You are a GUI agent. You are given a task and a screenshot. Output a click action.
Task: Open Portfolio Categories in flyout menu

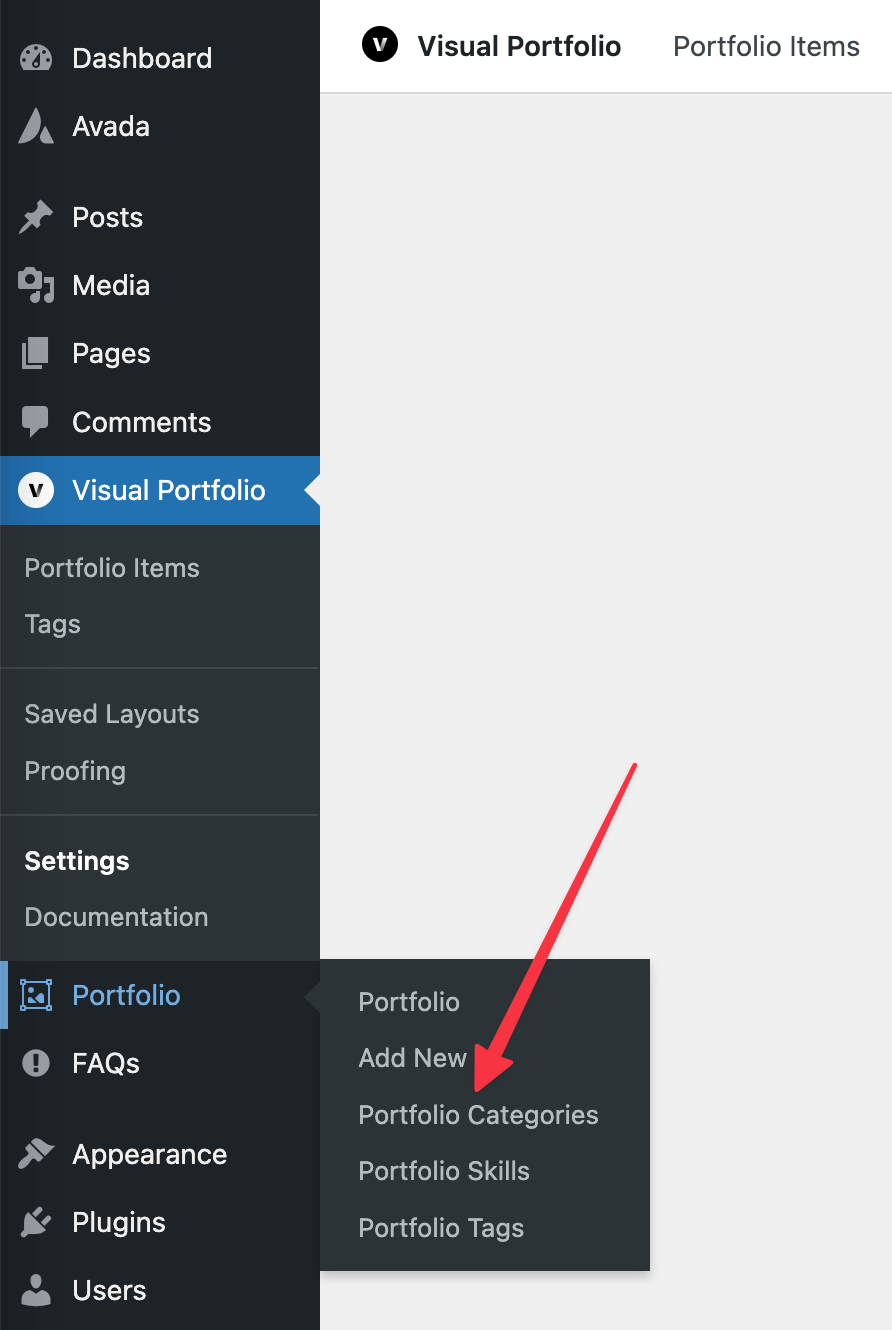(x=478, y=1115)
